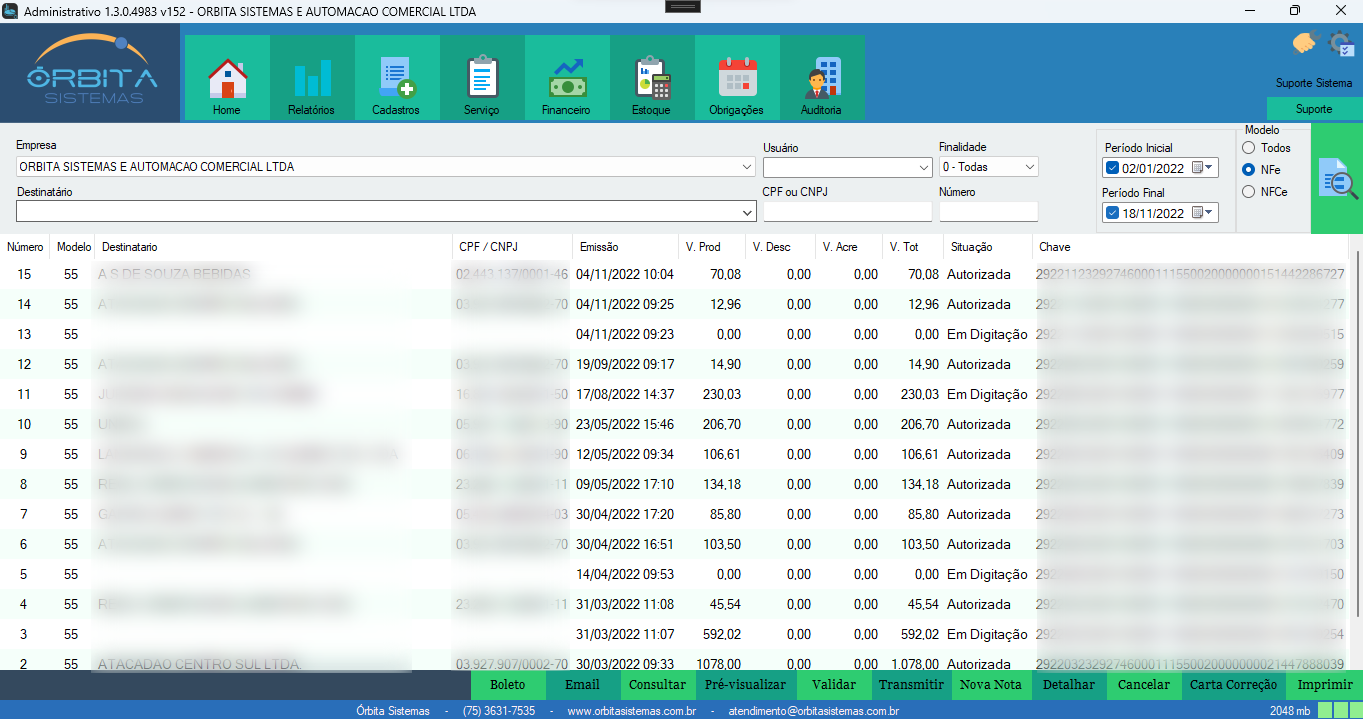Click the Auditoria icon
Image resolution: width=1363 pixels, height=719 pixels.
pos(821,77)
